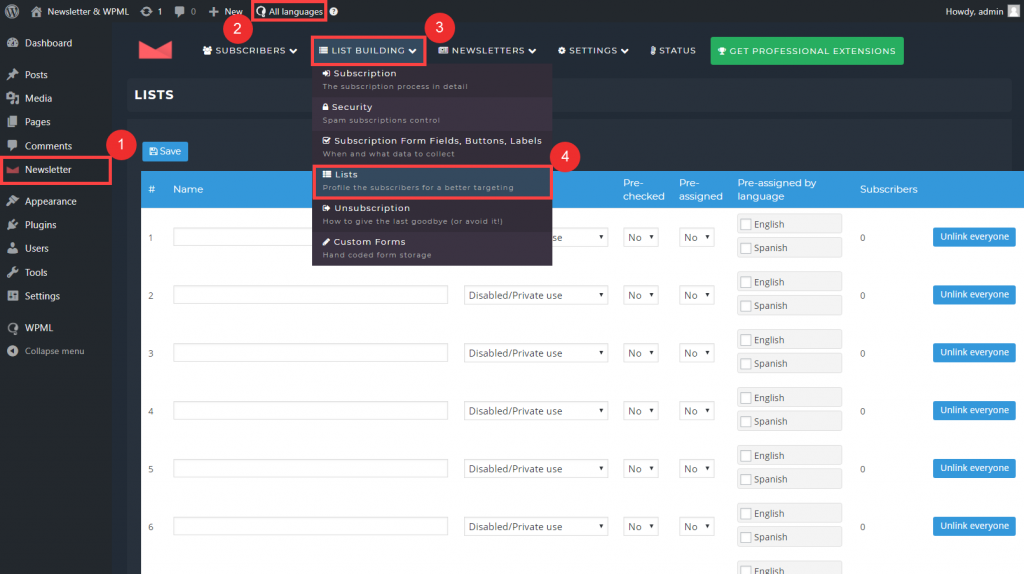Click Unlink everyone for list 4

[x=974, y=410]
